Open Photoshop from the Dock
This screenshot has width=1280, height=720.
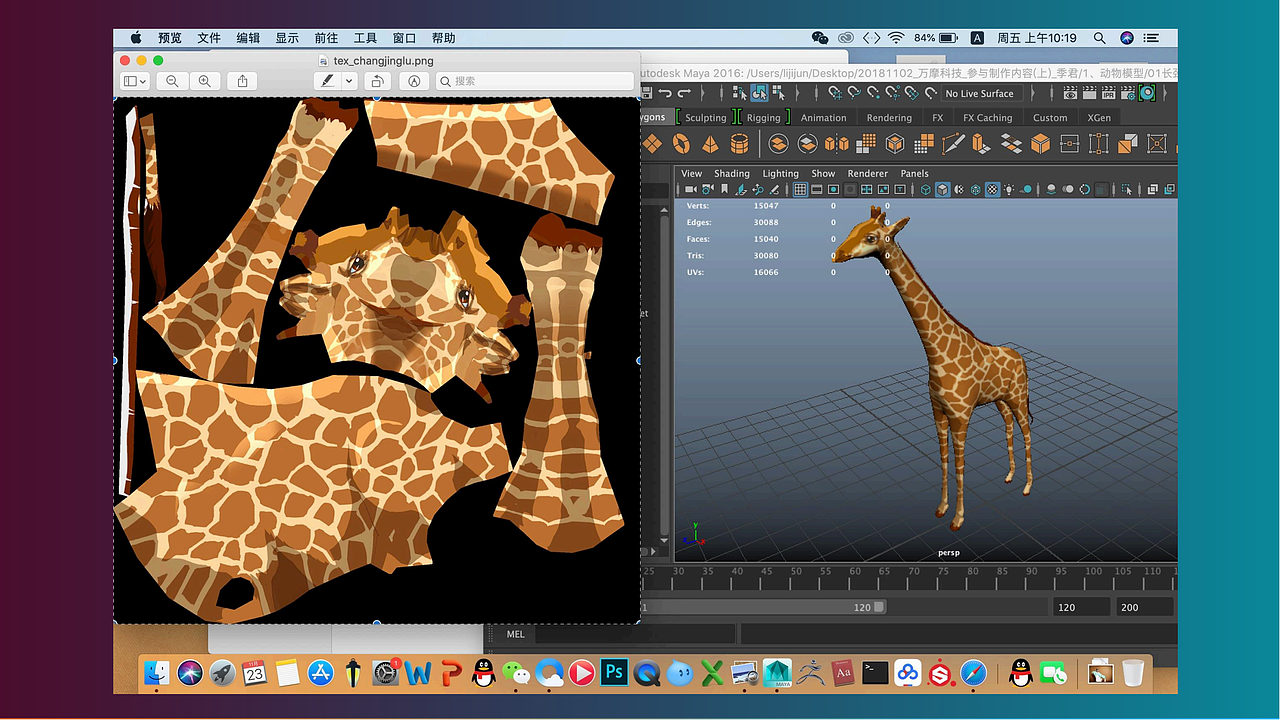[614, 672]
